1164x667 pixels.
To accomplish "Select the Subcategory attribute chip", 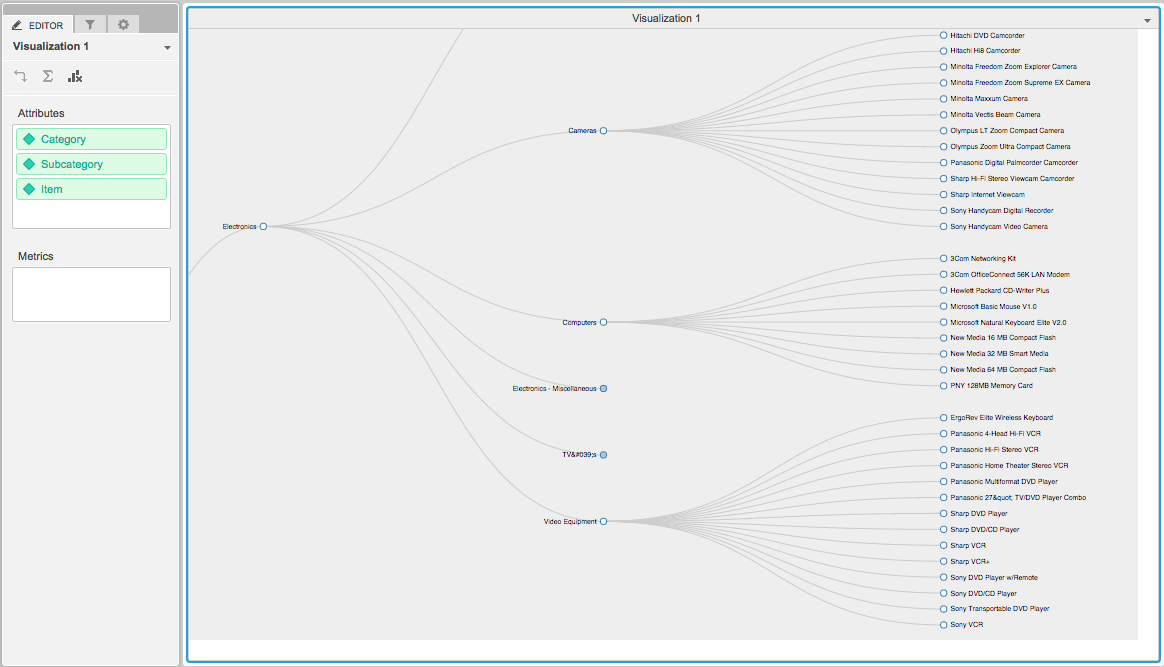I will 91,164.
